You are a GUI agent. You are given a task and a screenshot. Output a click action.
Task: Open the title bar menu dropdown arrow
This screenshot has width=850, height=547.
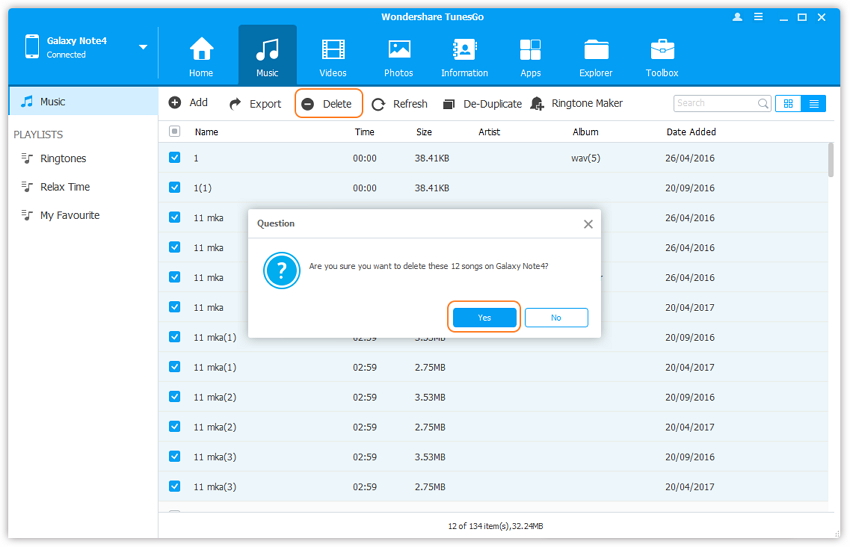pos(759,18)
